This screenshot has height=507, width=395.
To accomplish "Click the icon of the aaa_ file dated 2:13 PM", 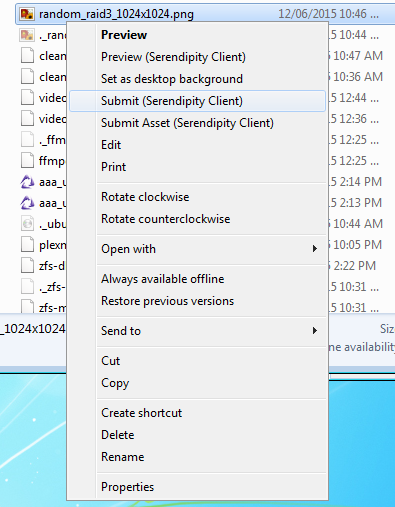I will point(27,203).
